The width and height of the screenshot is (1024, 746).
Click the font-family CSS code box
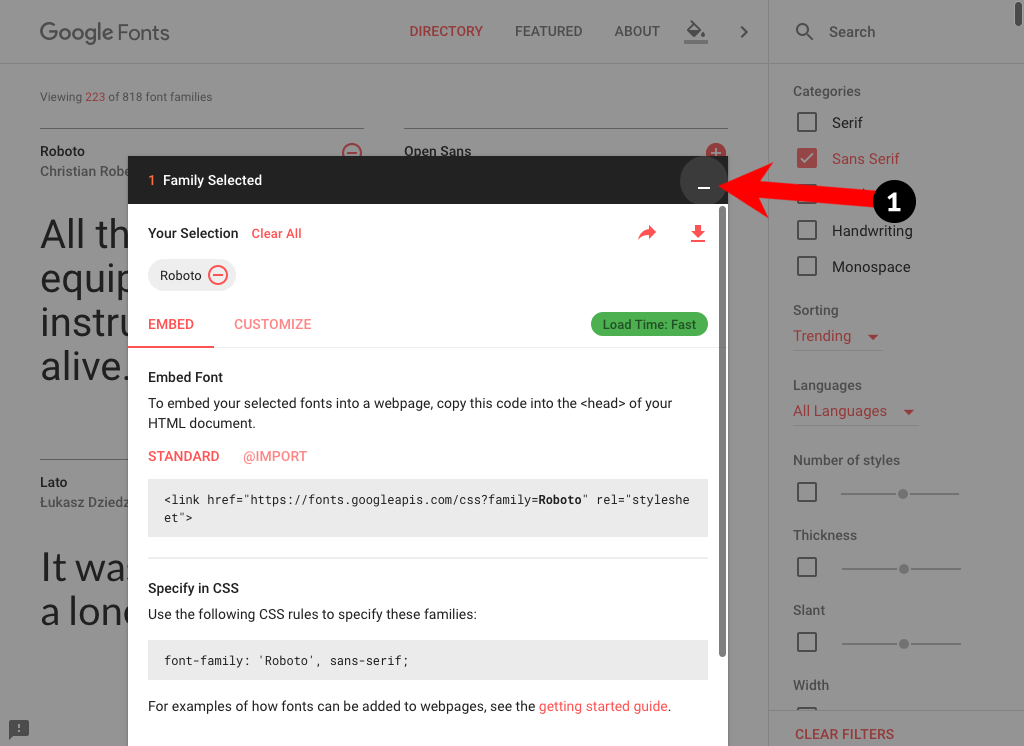428,660
